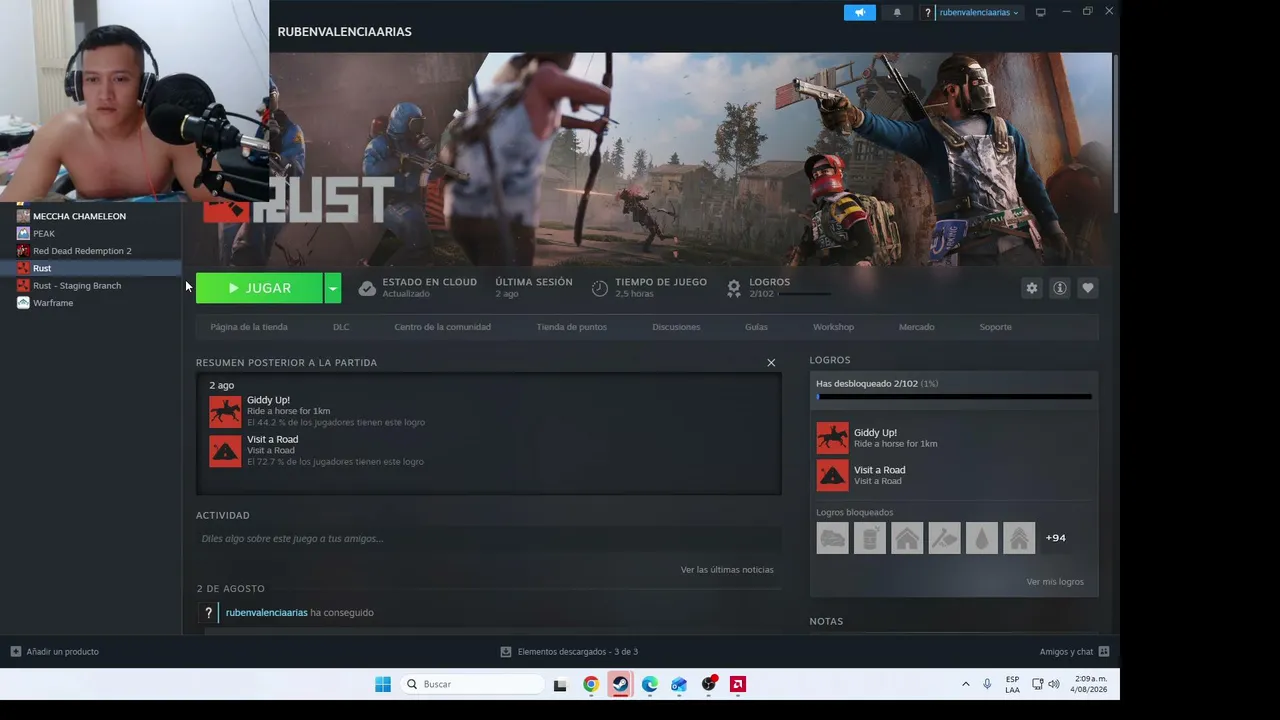Show the +94 remaining locked achievements

[1055, 538]
